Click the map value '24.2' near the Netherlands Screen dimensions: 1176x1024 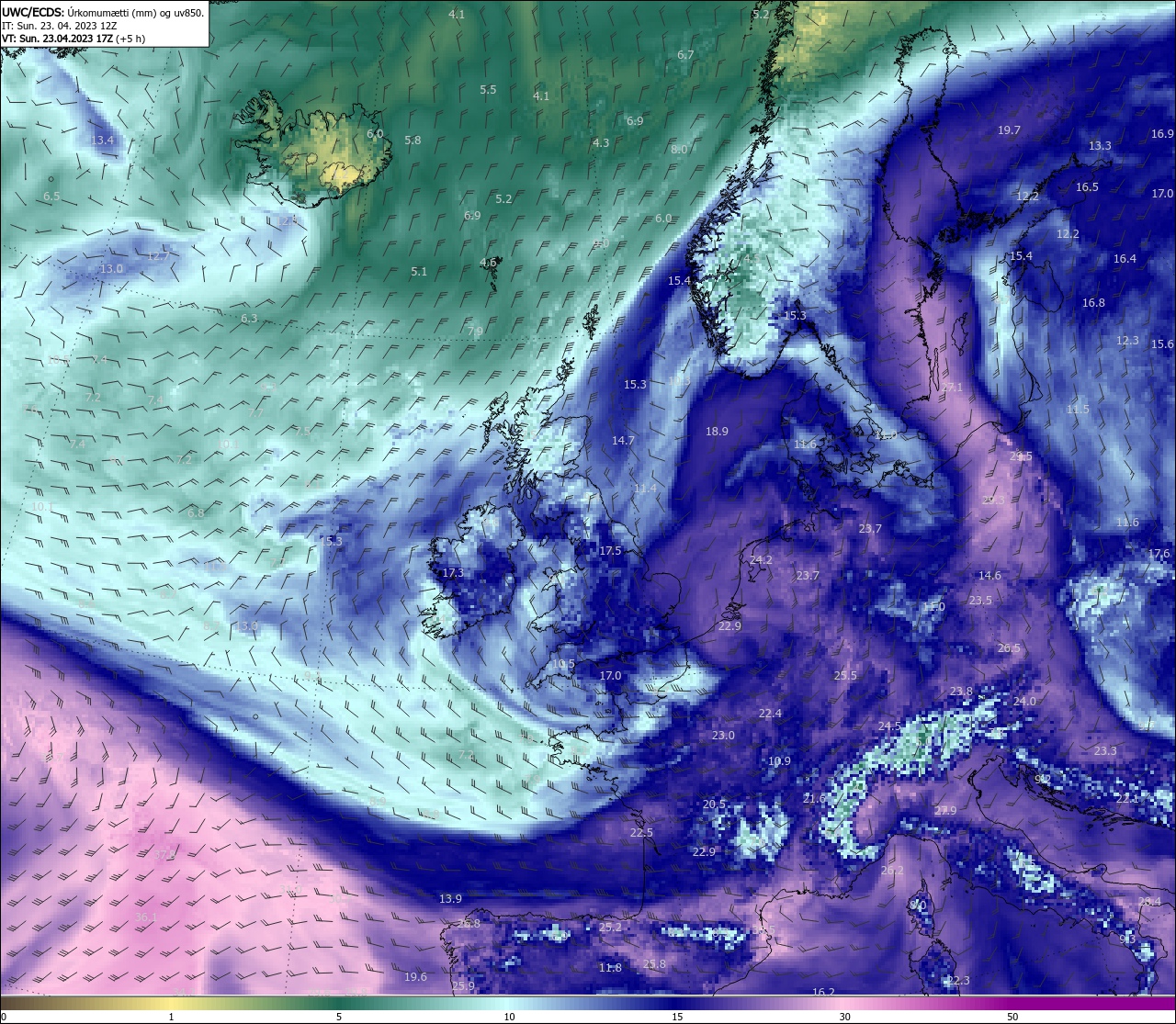761,560
